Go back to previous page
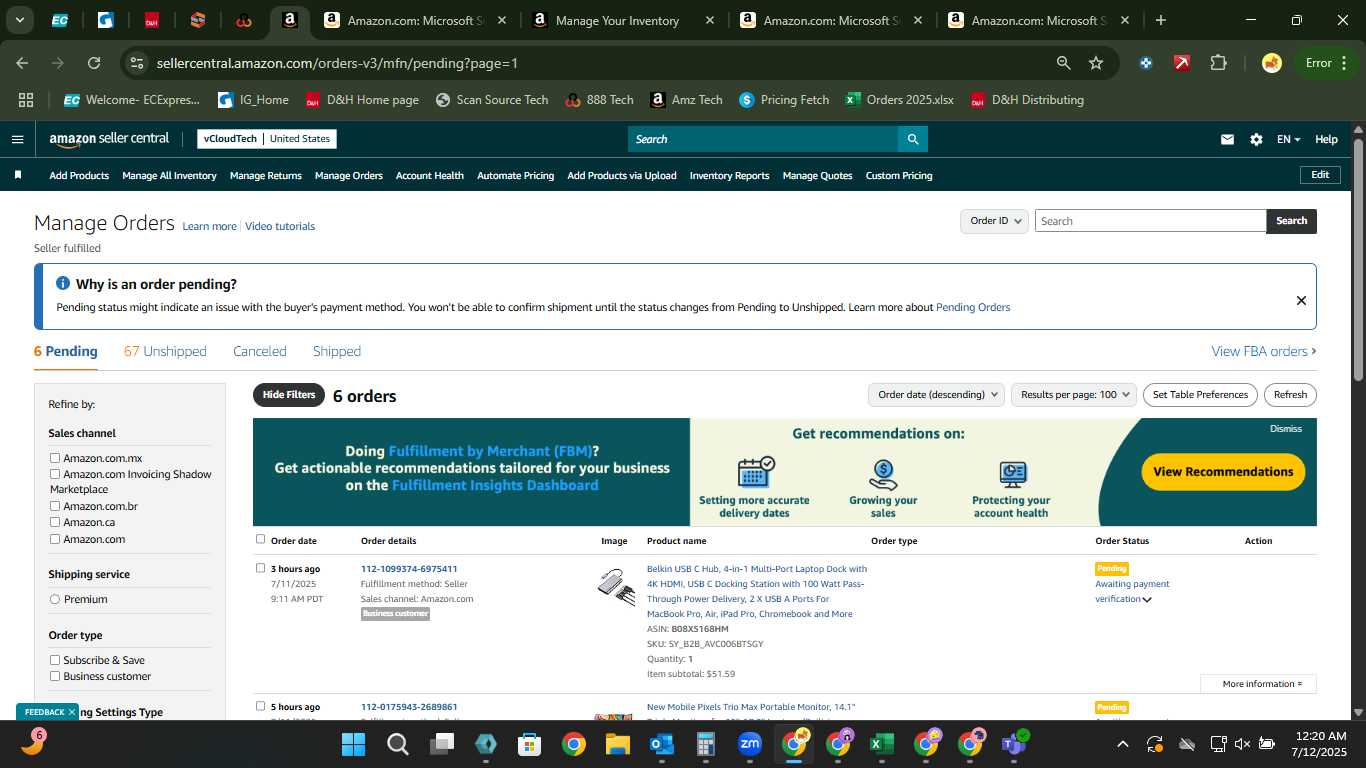The width and height of the screenshot is (1366, 768). [22, 63]
